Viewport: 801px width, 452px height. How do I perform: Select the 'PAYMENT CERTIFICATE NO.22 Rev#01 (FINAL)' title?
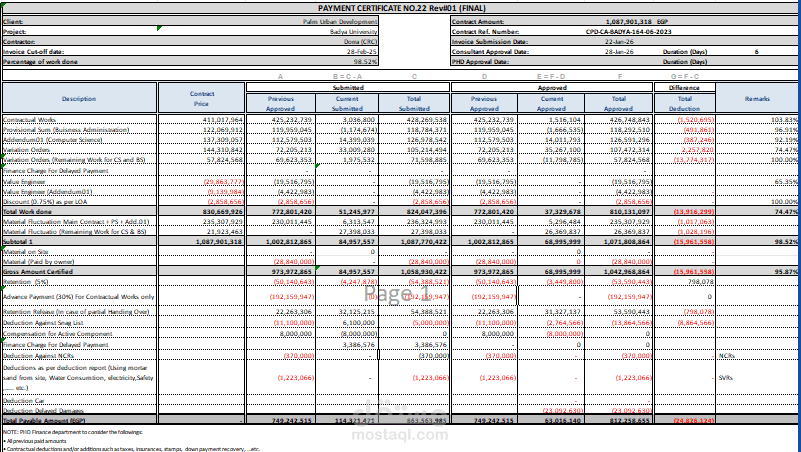click(402, 8)
